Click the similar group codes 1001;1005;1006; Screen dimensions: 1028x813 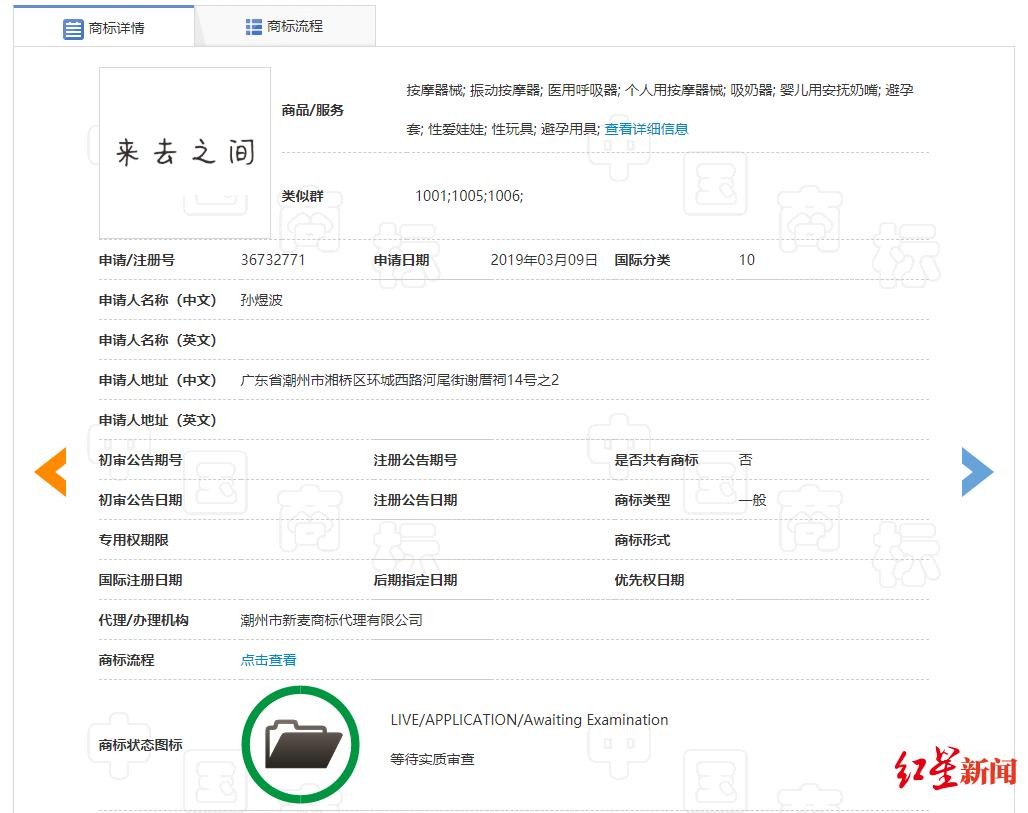[x=469, y=196]
